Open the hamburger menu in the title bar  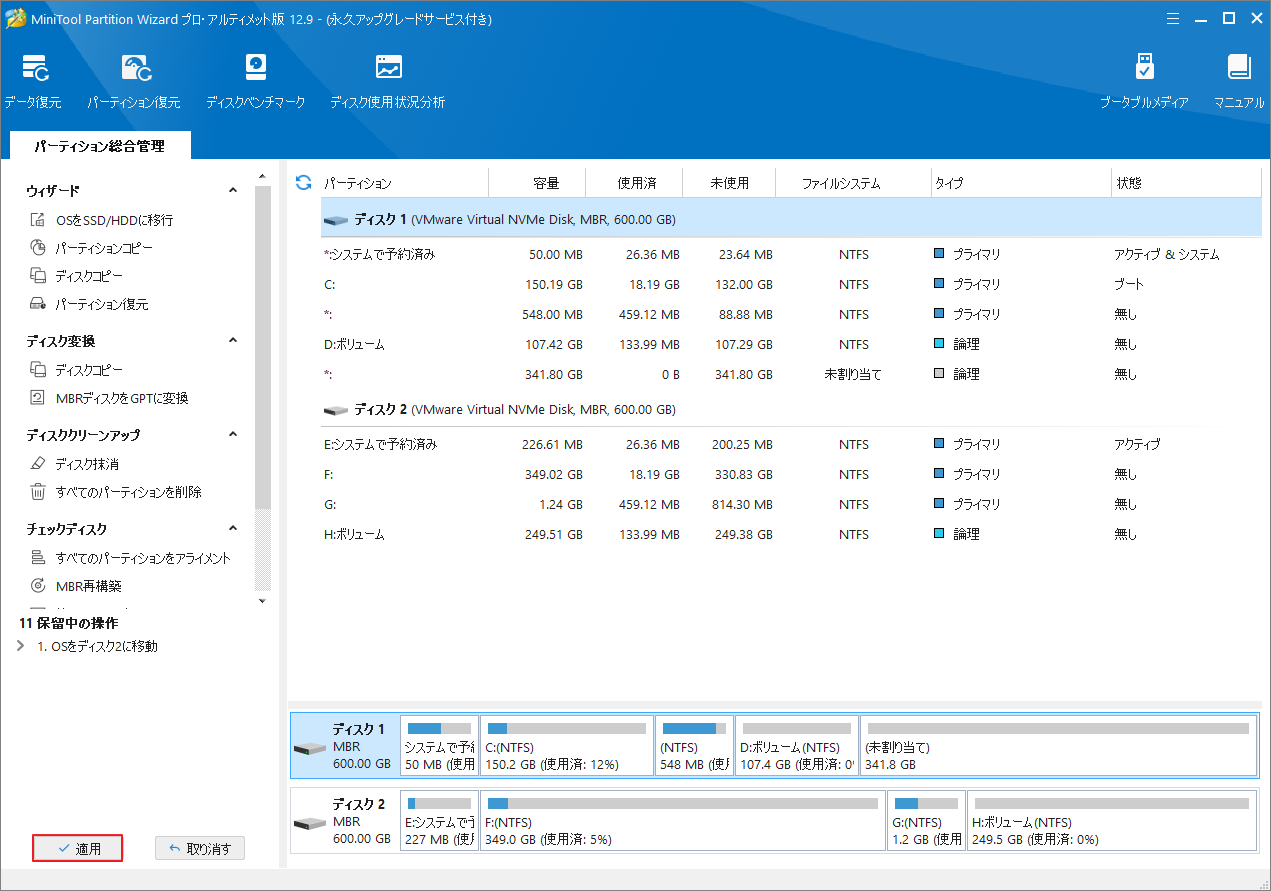pos(1172,18)
